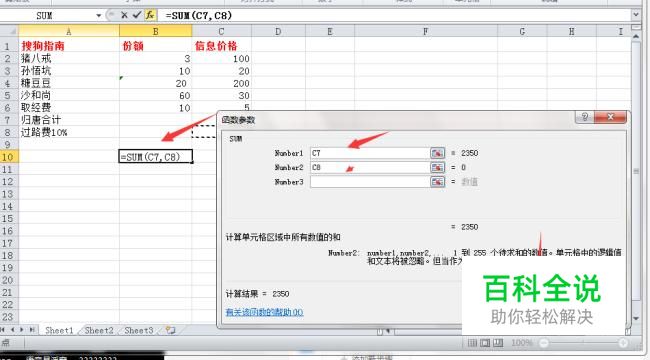Select column C header

[221, 31]
